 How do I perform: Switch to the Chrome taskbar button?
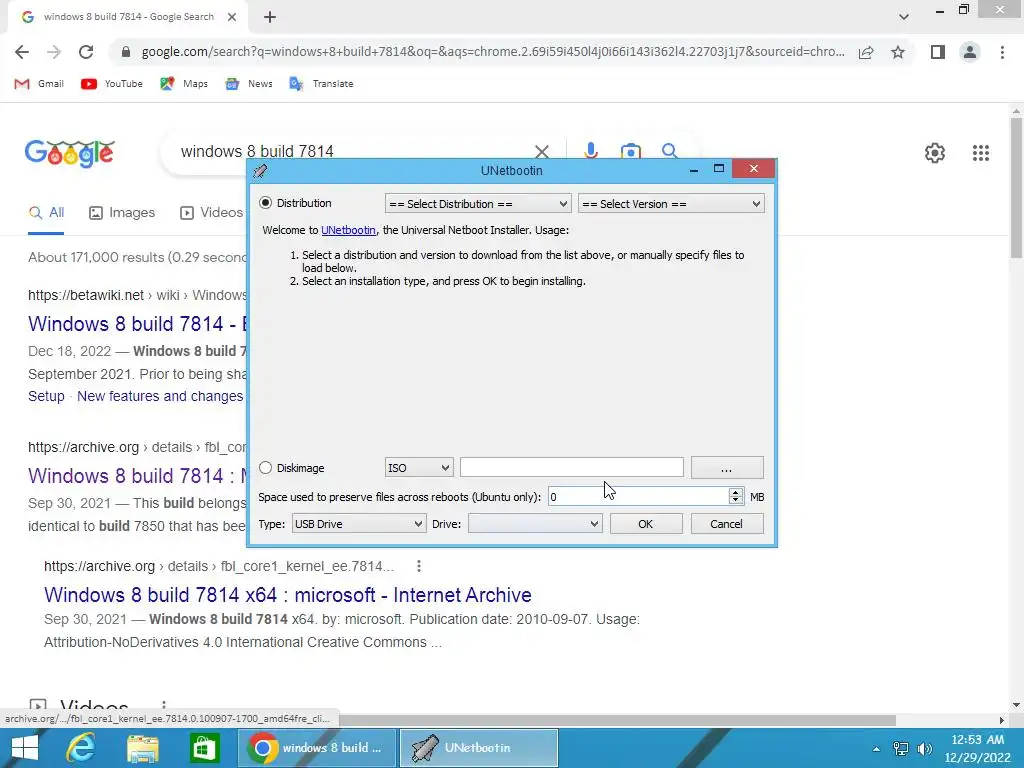coord(317,748)
